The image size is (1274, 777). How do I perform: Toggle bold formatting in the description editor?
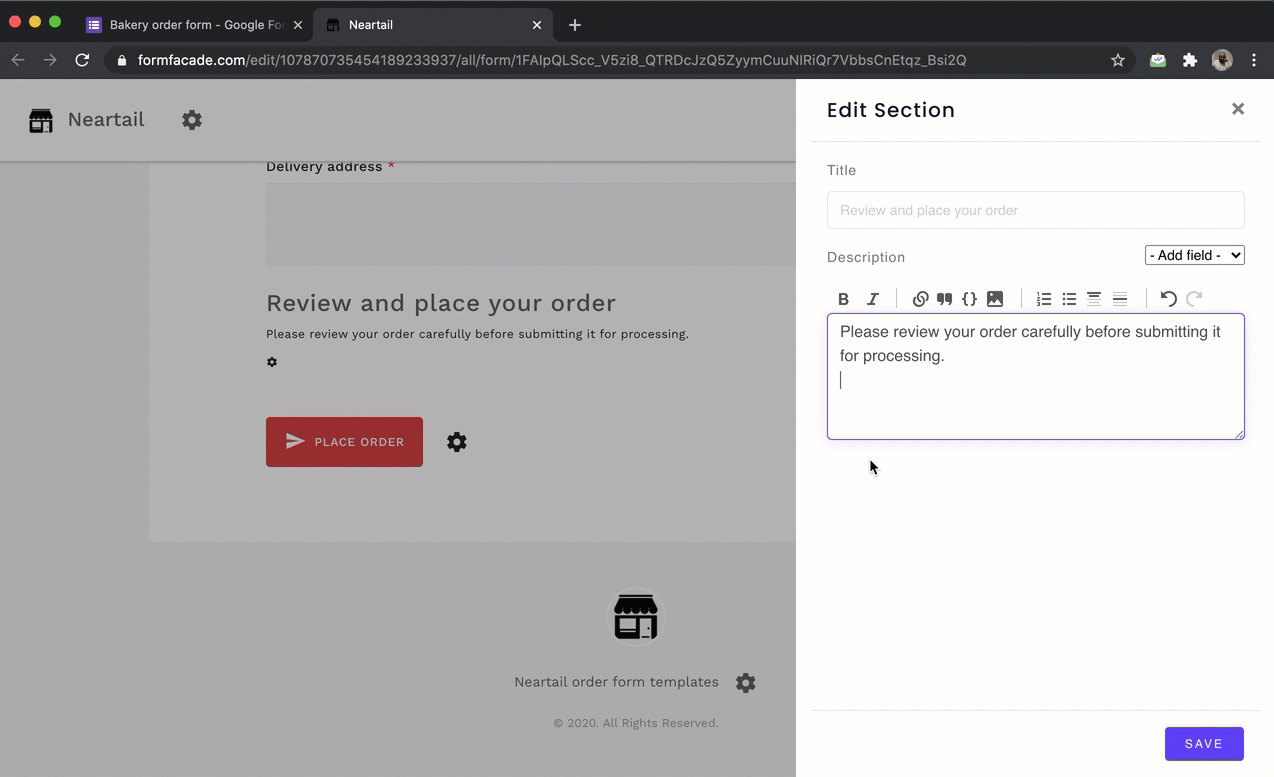[843, 298]
